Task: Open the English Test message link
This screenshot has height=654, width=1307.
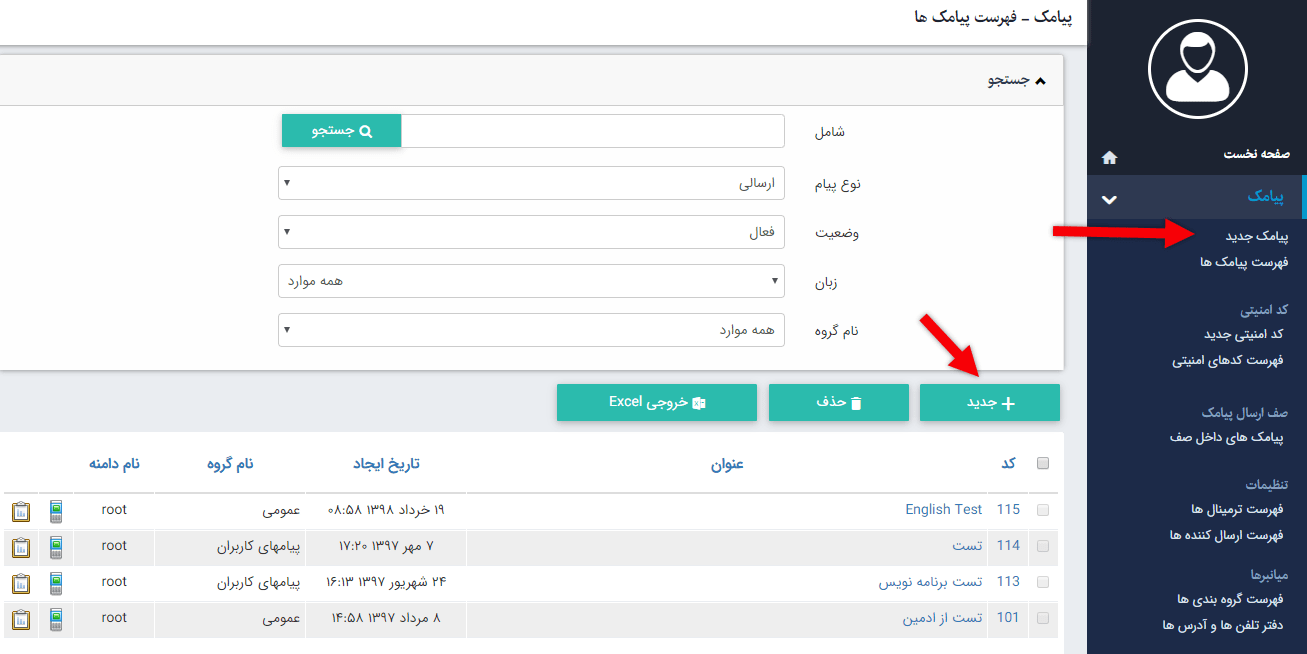Action: (943, 510)
